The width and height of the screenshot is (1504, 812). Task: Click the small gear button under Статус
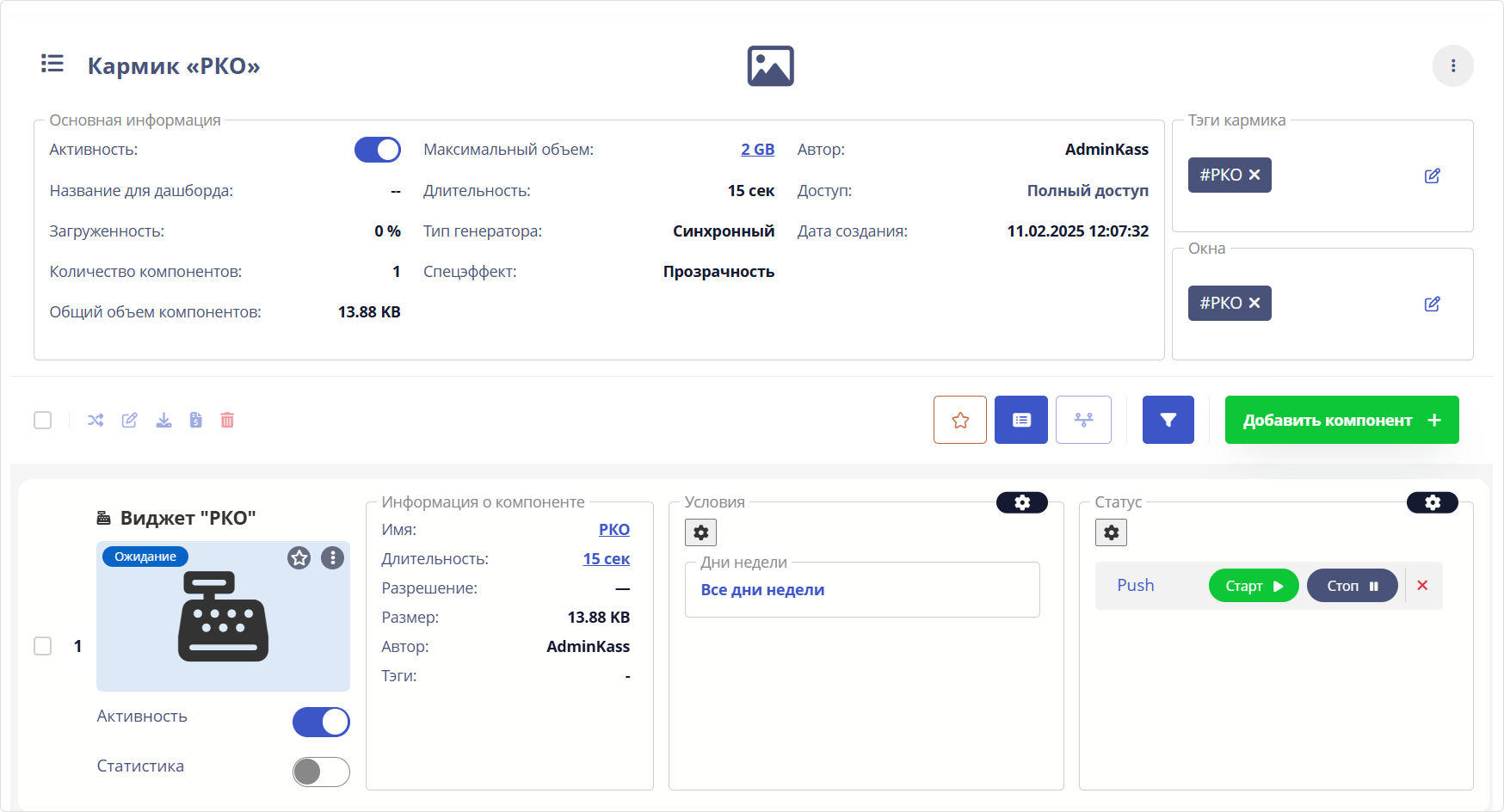(1111, 532)
